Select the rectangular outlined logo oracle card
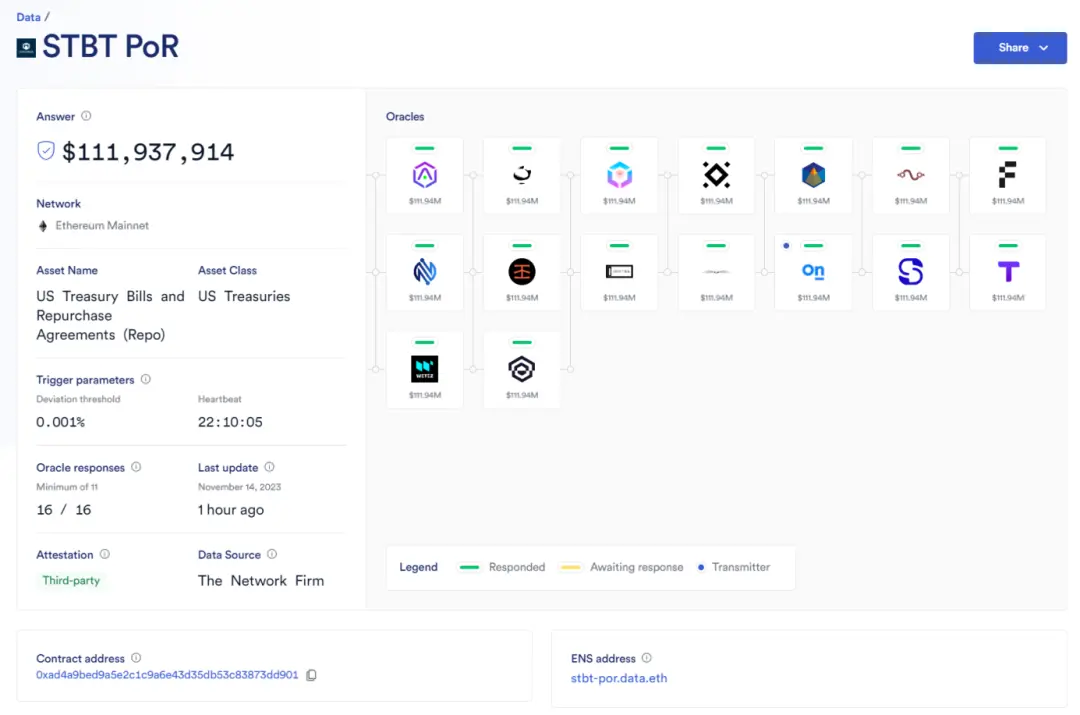1080x715 pixels. click(619, 272)
